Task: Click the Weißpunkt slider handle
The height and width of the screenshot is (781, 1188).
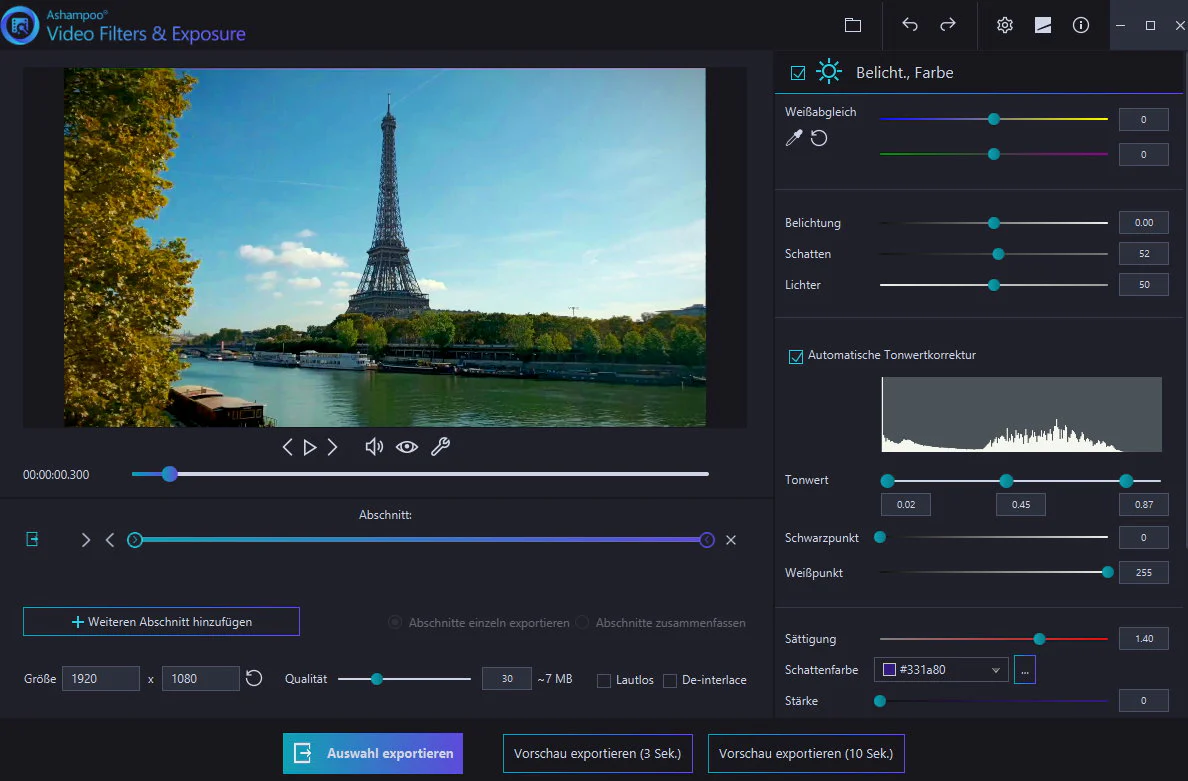Action: coord(1108,572)
